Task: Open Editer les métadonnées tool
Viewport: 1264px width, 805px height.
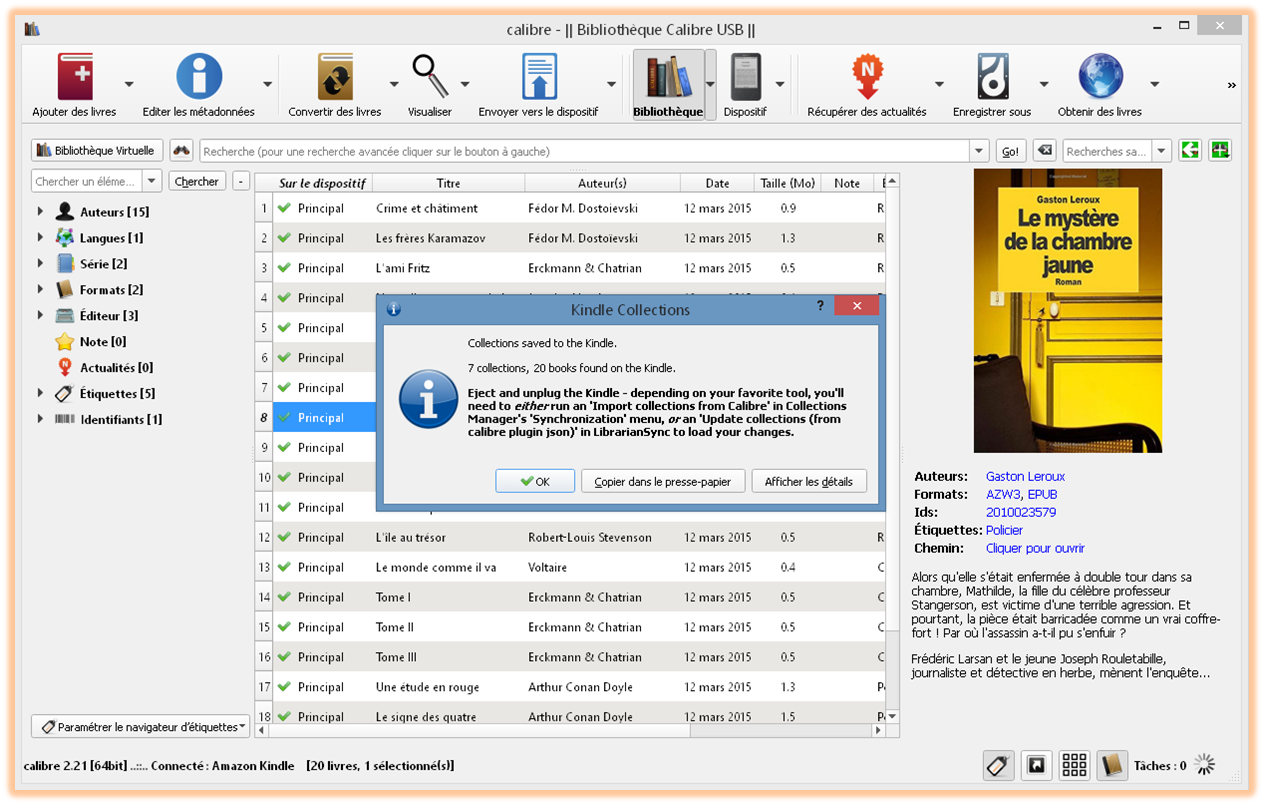Action: click(198, 77)
